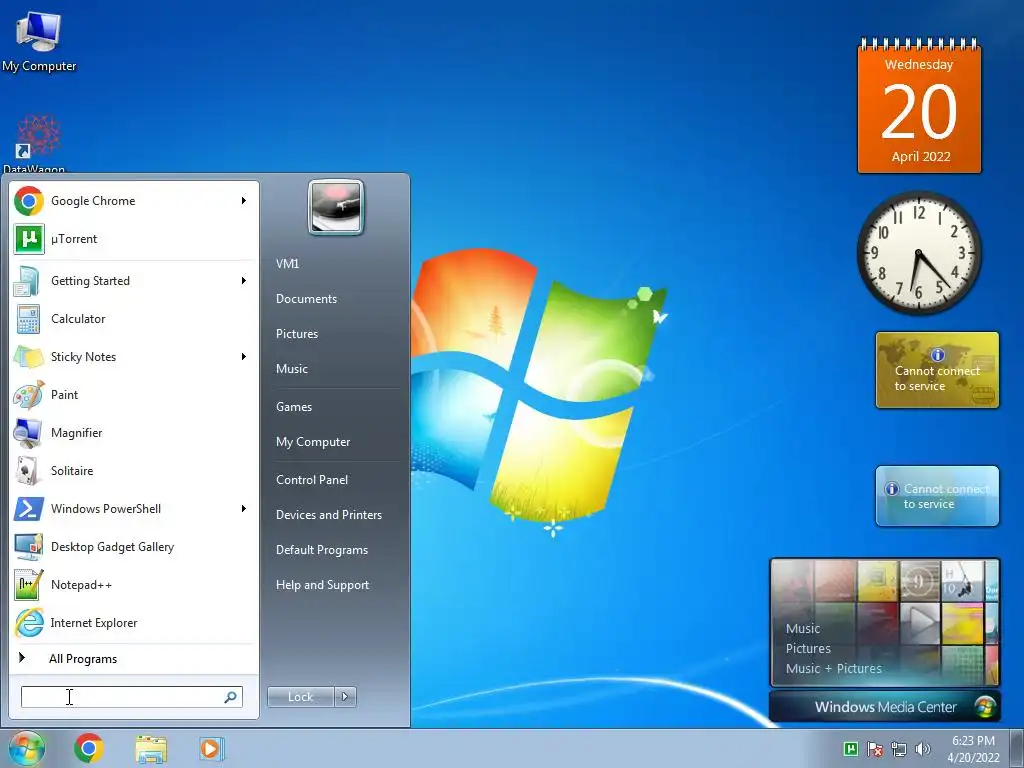Screen dimensions: 1024x768
Task: Select Music in Media Center gadget
Action: tap(803, 629)
